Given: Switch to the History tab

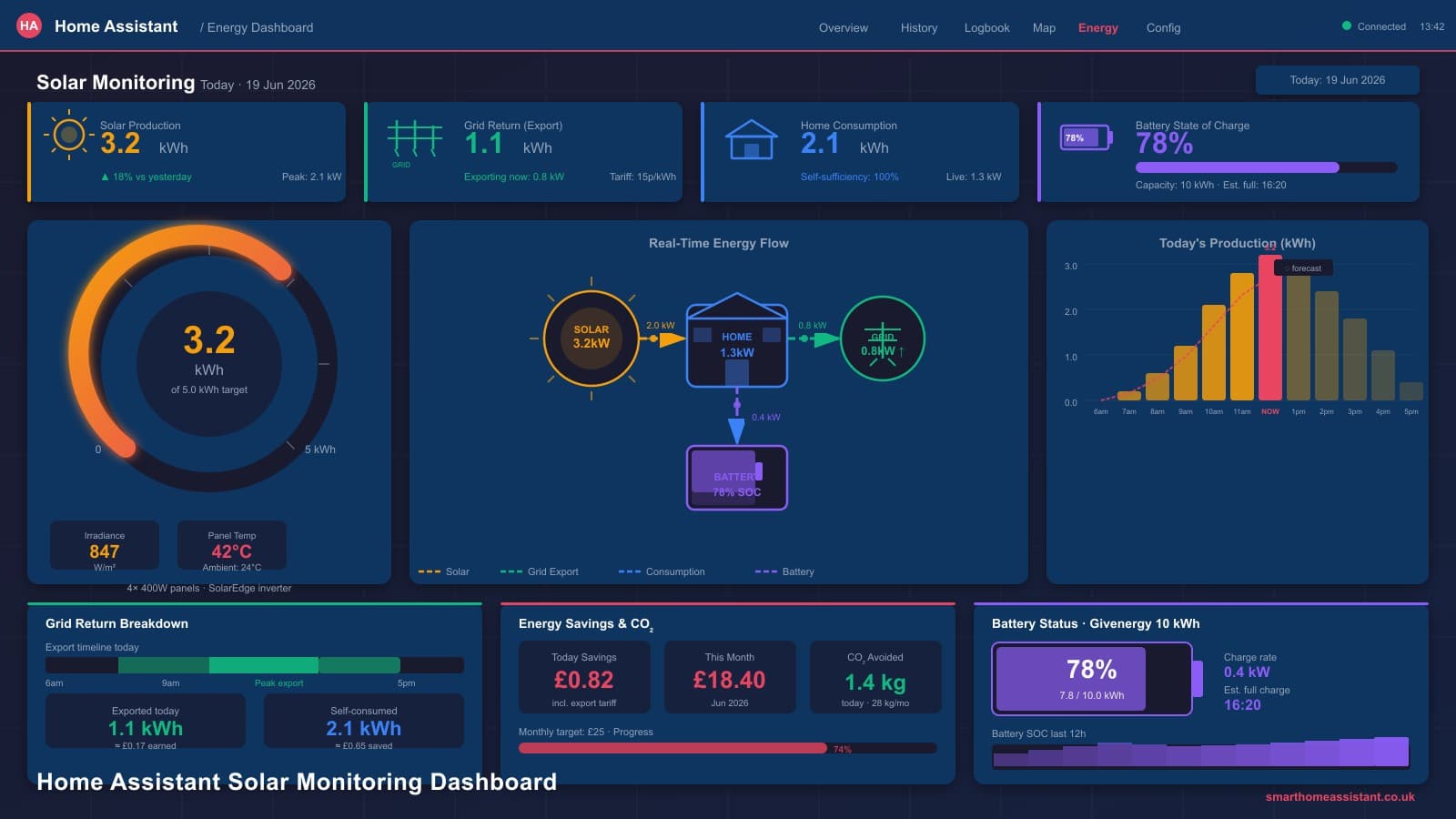Looking at the screenshot, I should tap(919, 28).
